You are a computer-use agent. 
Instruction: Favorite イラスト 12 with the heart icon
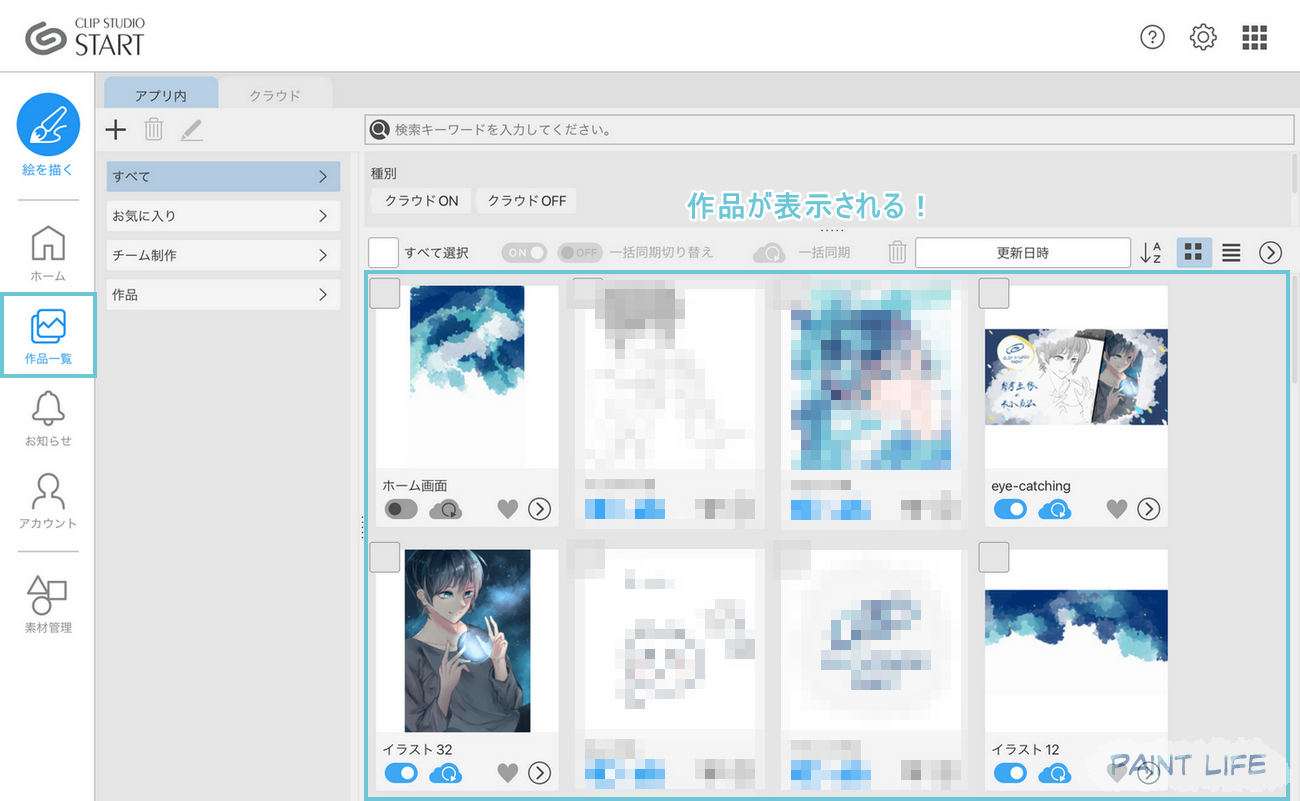click(1116, 772)
